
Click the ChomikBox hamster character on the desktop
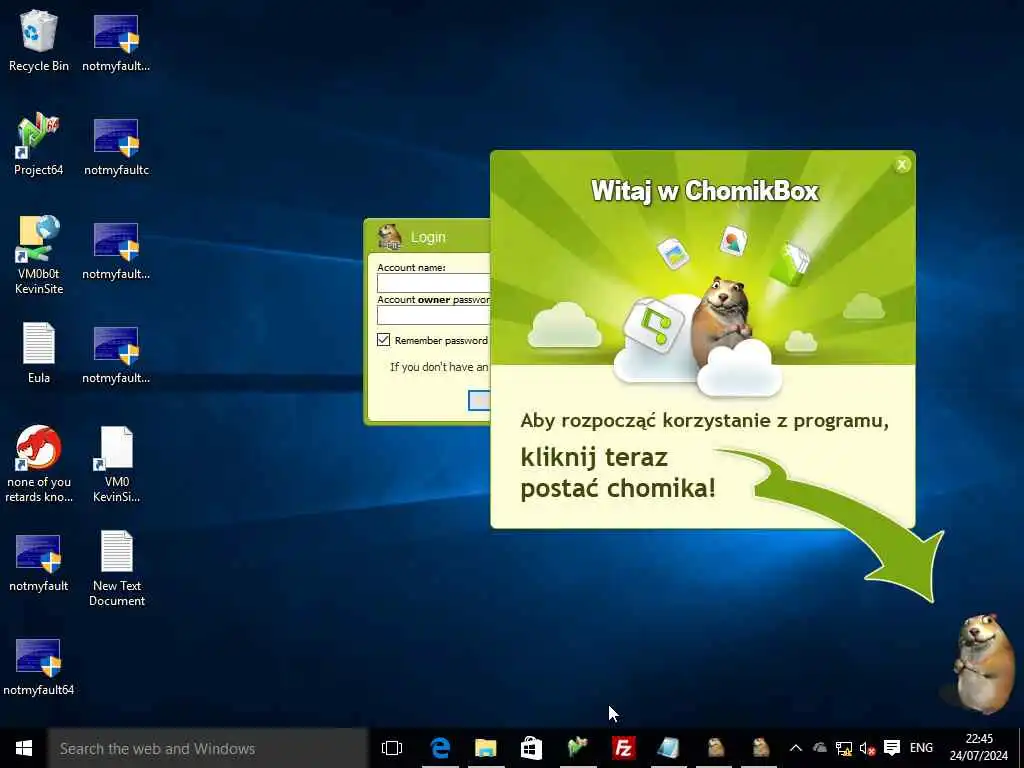pos(984,664)
